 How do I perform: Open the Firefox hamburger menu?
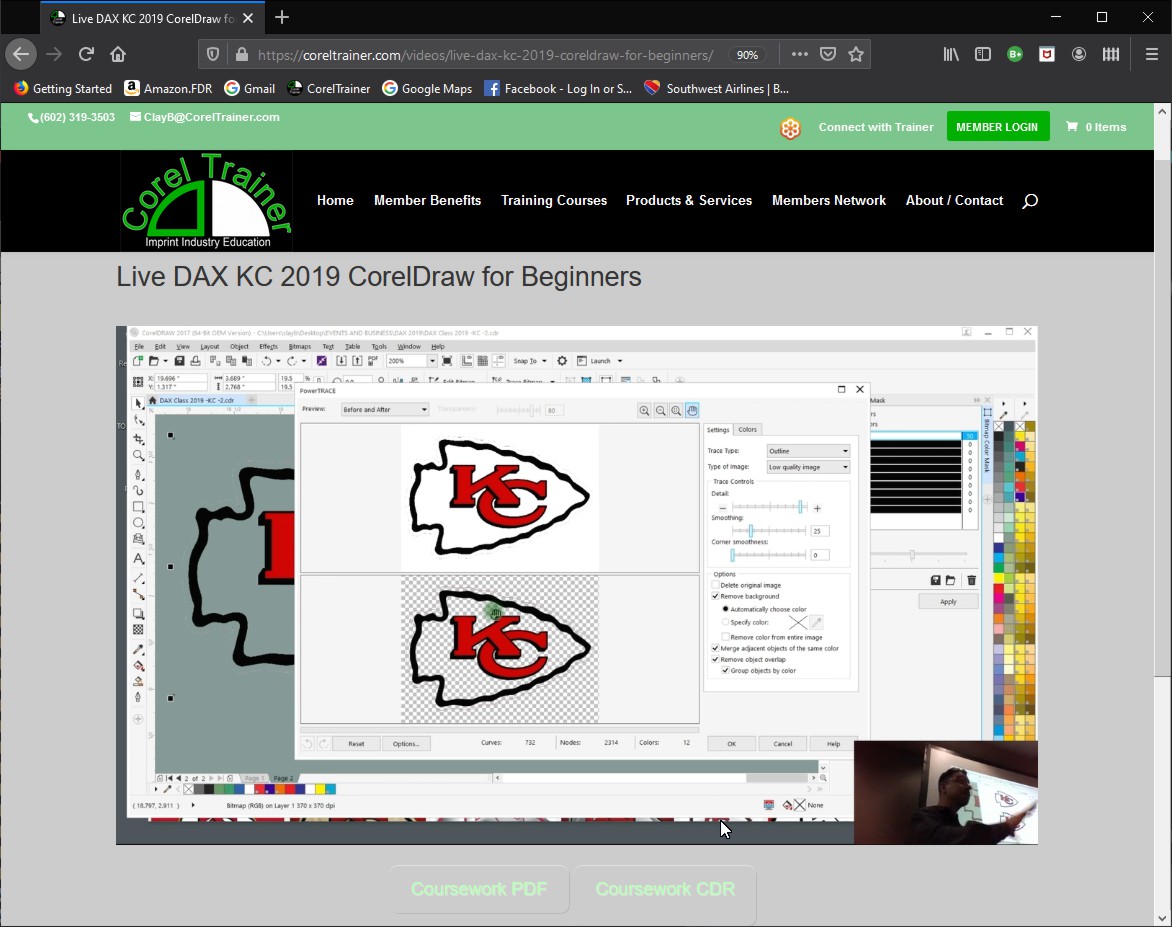pos(1151,54)
